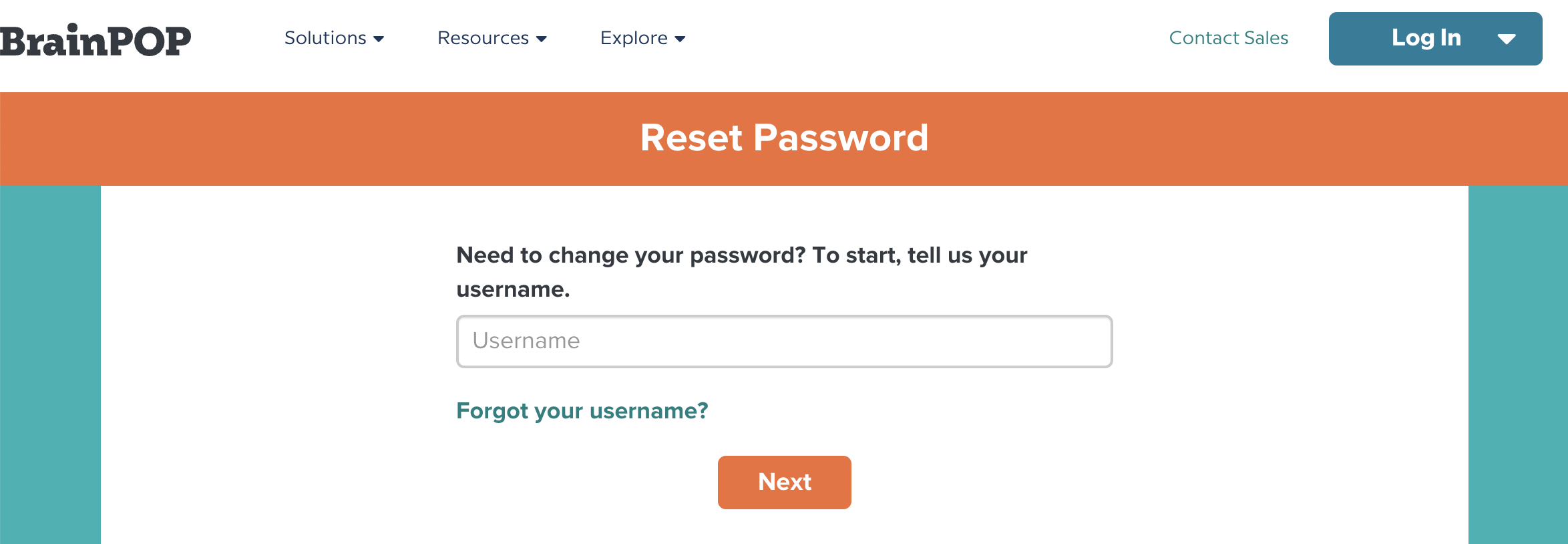Click the chevron next to Solutions

tap(379, 39)
